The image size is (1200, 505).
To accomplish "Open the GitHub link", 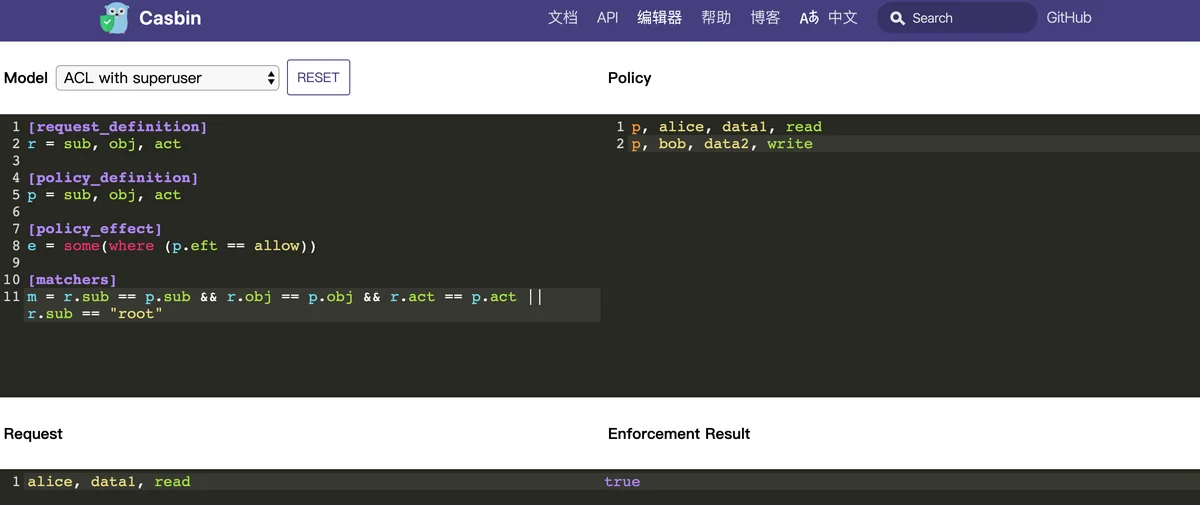I will point(1069,18).
